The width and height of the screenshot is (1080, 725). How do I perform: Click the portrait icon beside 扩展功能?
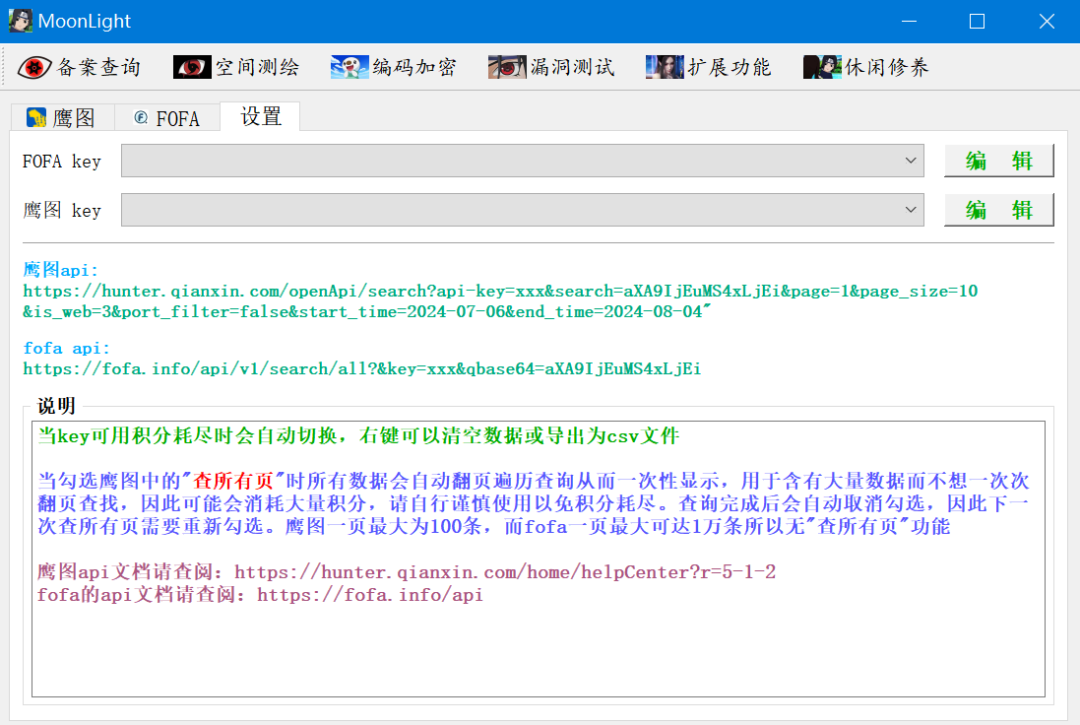click(x=665, y=67)
